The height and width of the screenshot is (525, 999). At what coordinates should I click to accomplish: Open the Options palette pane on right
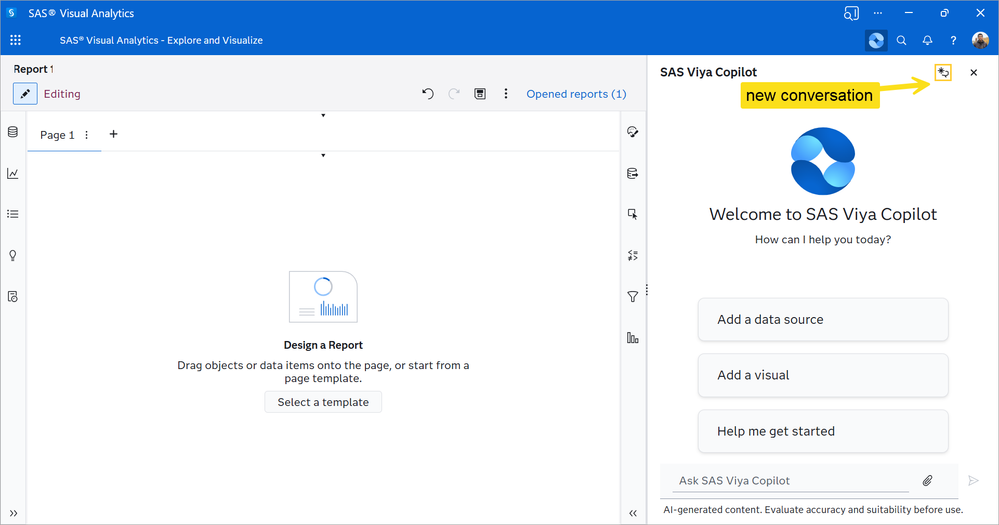click(633, 132)
